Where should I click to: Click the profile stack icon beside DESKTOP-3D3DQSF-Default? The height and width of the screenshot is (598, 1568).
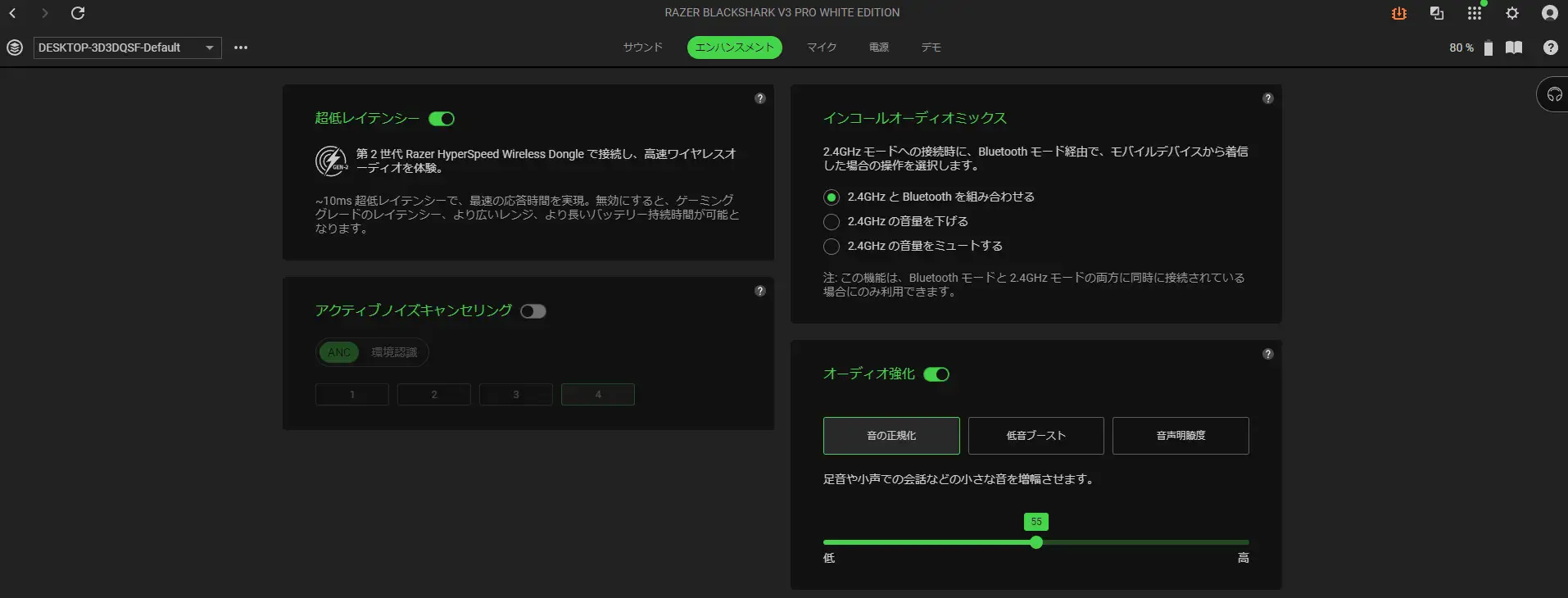[x=15, y=48]
